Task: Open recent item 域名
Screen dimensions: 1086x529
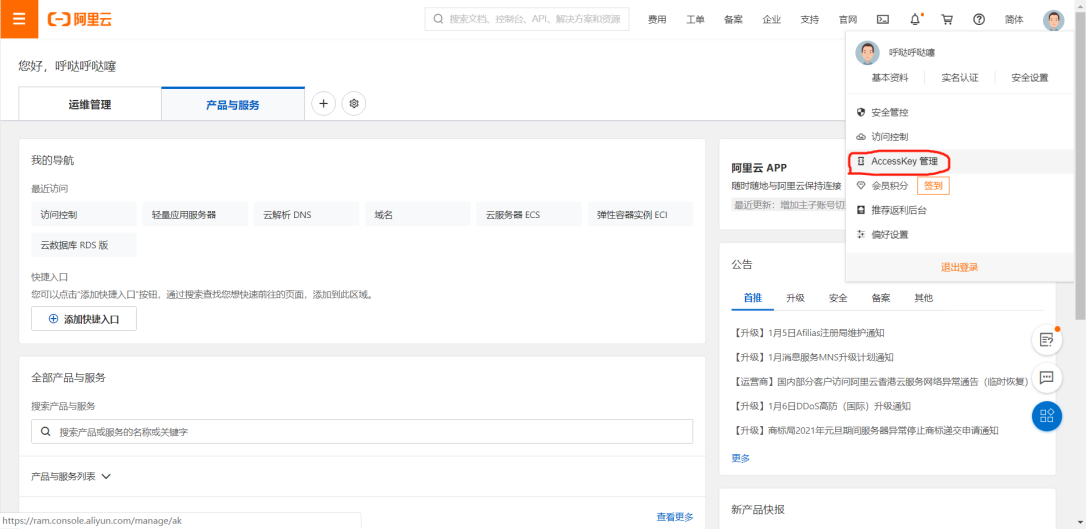Action: point(418,215)
